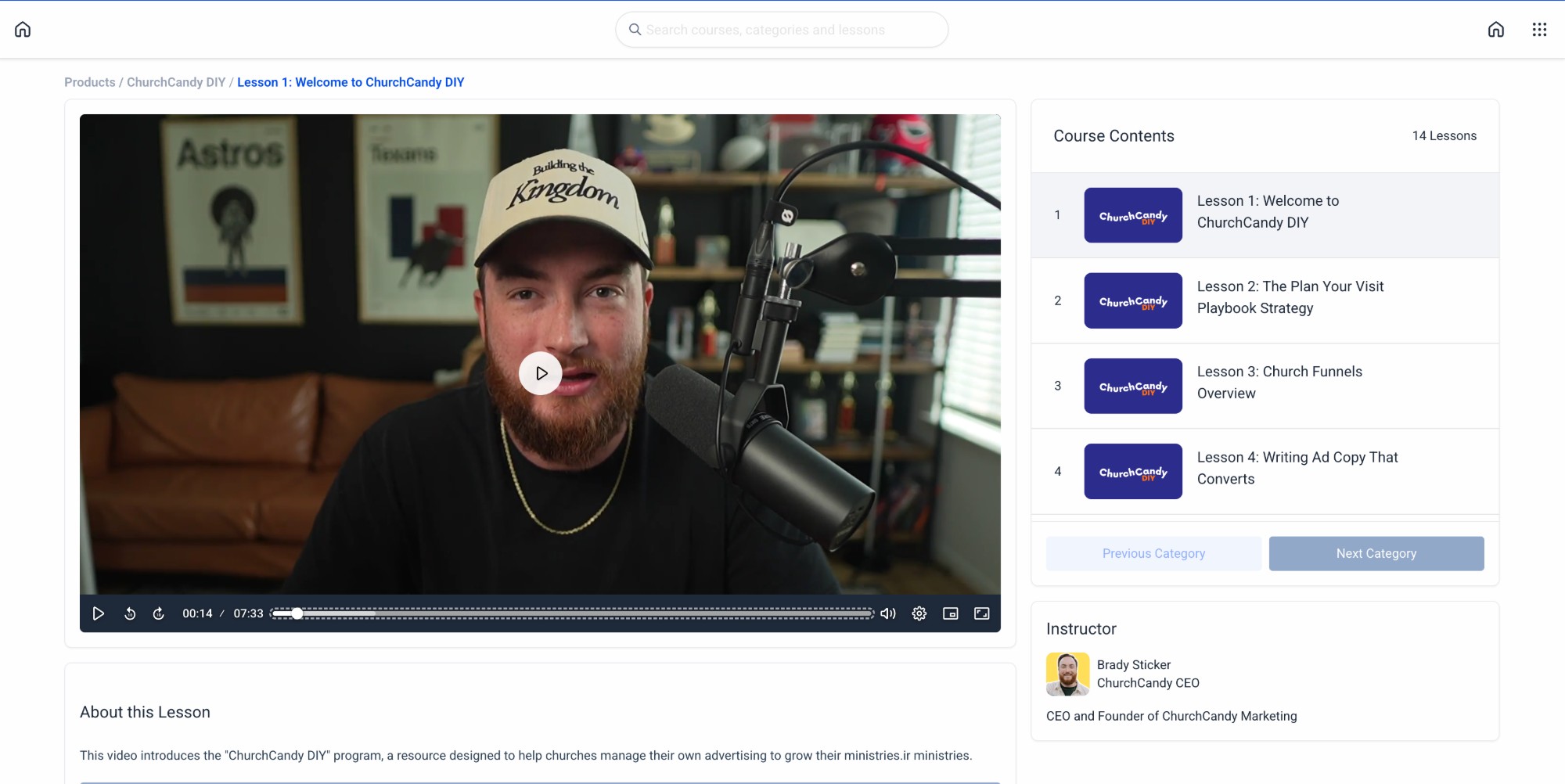Open video settings gear

[x=919, y=613]
